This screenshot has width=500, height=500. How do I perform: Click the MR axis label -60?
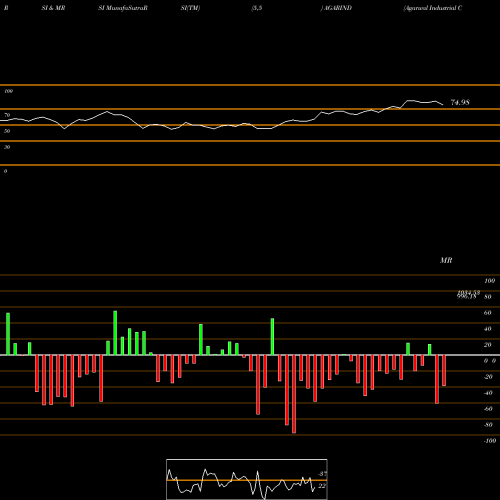pyautogui.click(x=488, y=409)
